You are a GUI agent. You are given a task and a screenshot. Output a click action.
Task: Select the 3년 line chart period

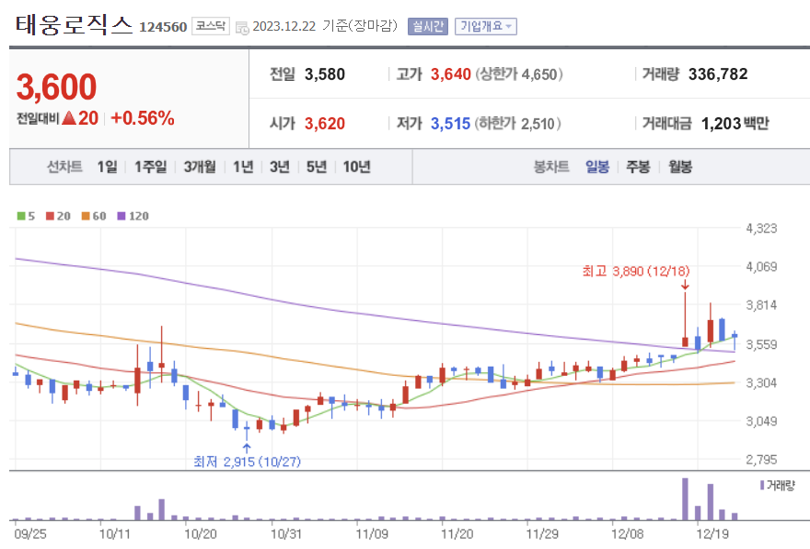(279, 167)
